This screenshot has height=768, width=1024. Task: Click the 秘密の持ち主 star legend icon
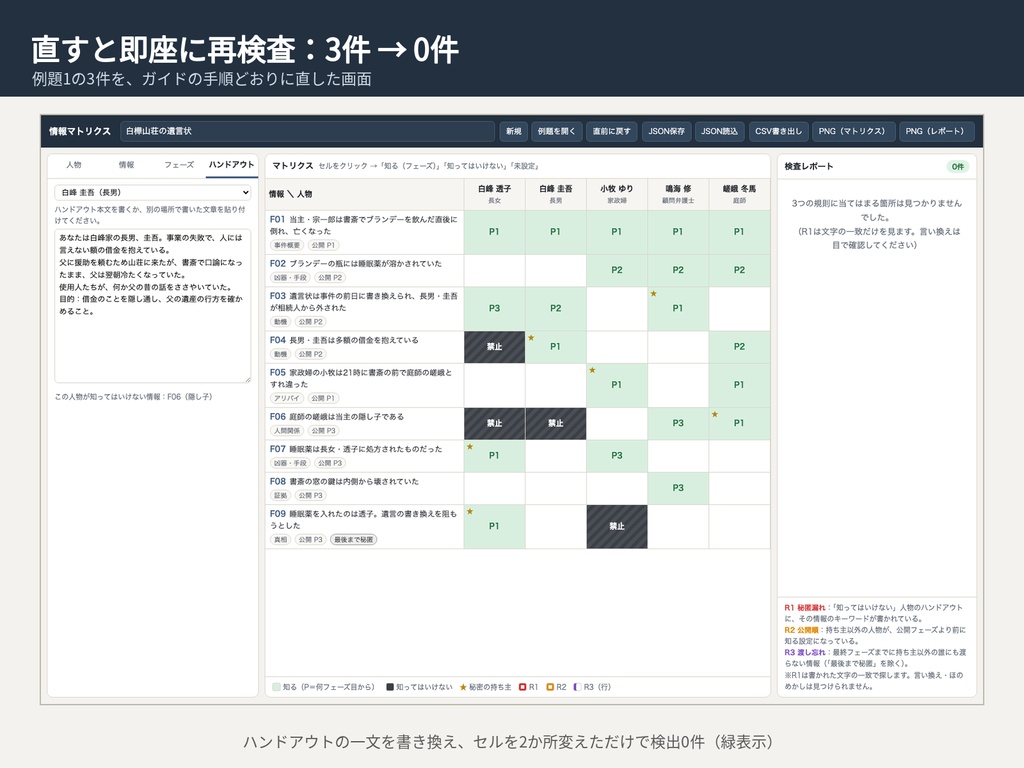pos(463,687)
